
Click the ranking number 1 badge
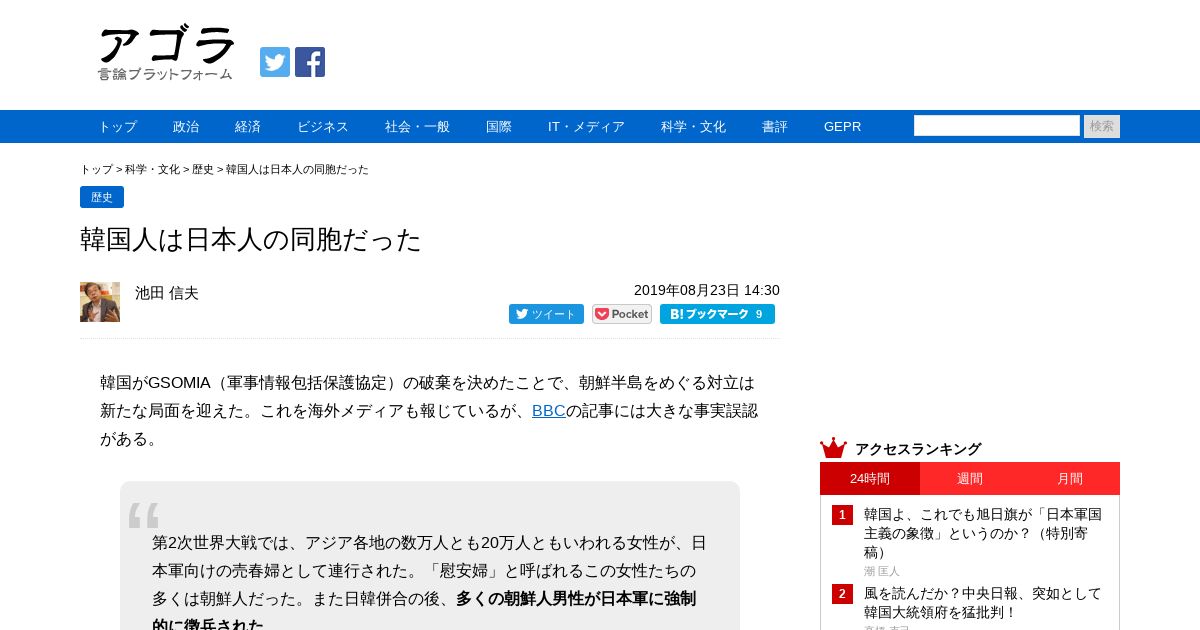[842, 515]
